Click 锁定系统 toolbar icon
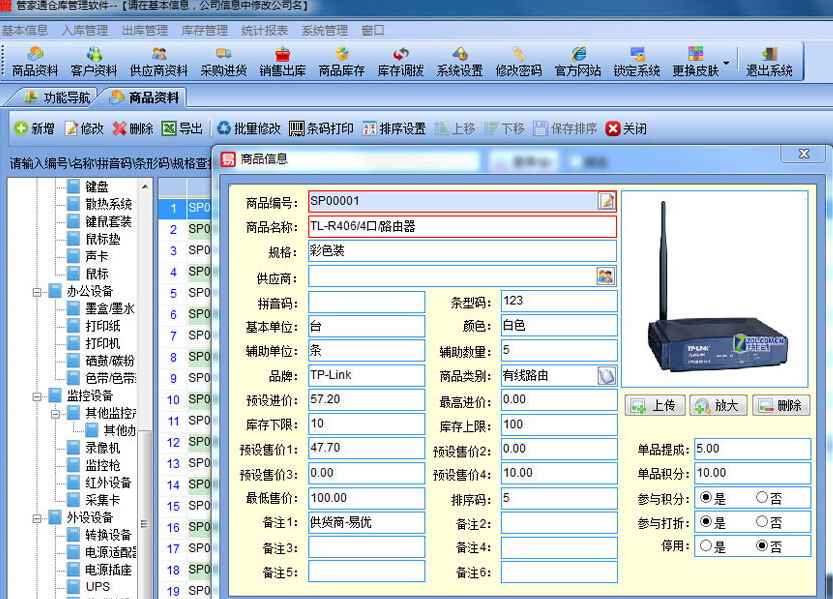The image size is (833, 599). coord(636,62)
